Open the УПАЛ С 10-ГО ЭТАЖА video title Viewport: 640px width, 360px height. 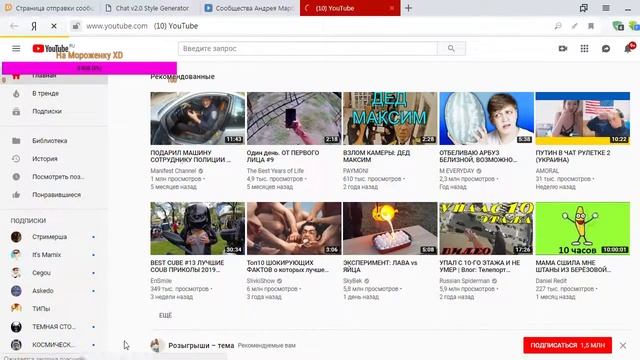point(480,266)
